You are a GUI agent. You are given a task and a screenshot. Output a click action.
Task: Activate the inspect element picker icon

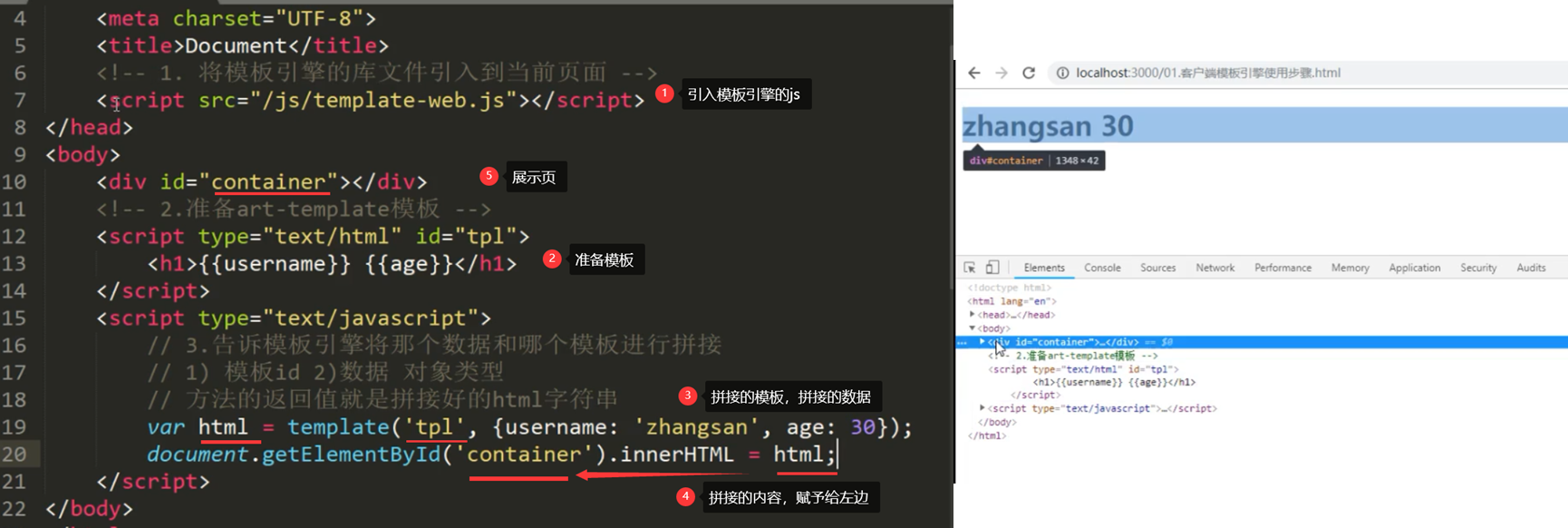coord(970,268)
